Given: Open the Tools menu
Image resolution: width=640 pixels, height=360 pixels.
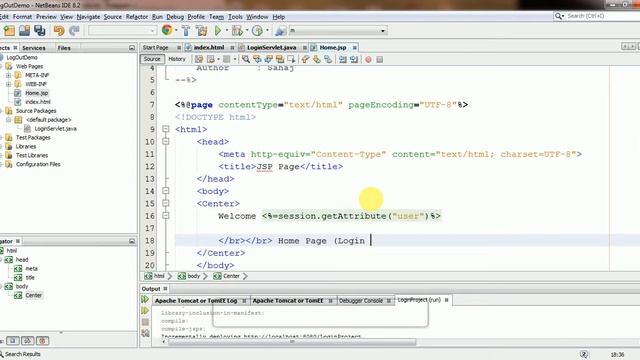Looking at the screenshot, I should pyautogui.click(x=235, y=17).
